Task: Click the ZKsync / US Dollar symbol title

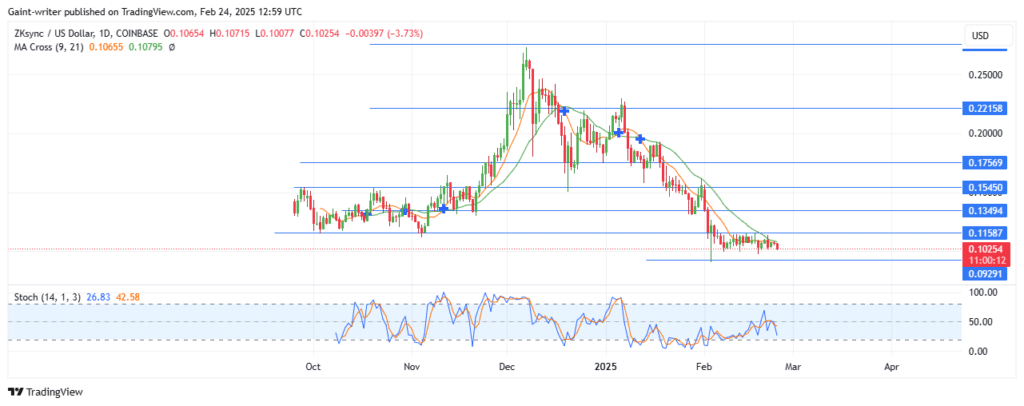Action: [x=55, y=33]
